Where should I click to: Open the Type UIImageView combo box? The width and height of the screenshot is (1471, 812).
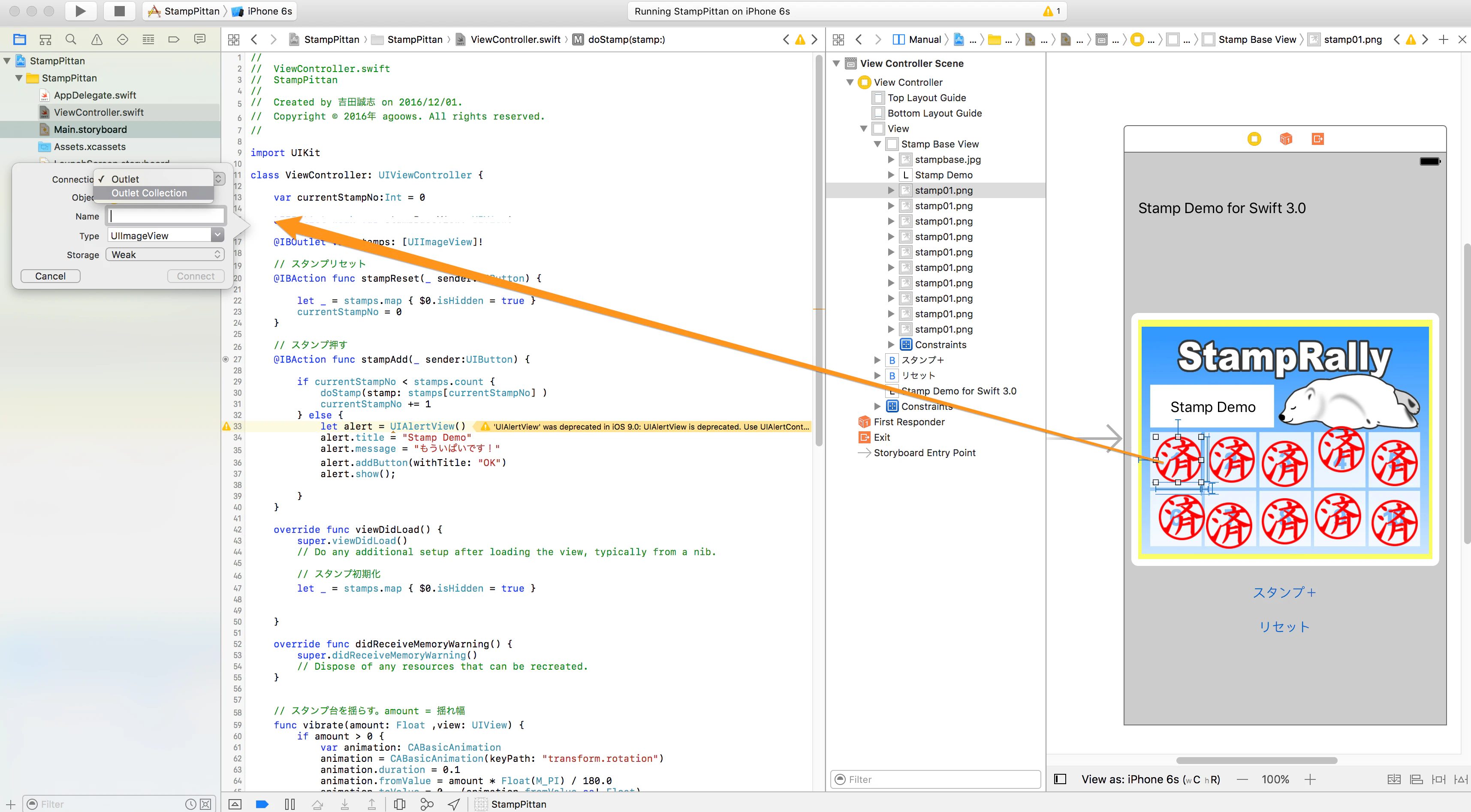click(x=166, y=236)
